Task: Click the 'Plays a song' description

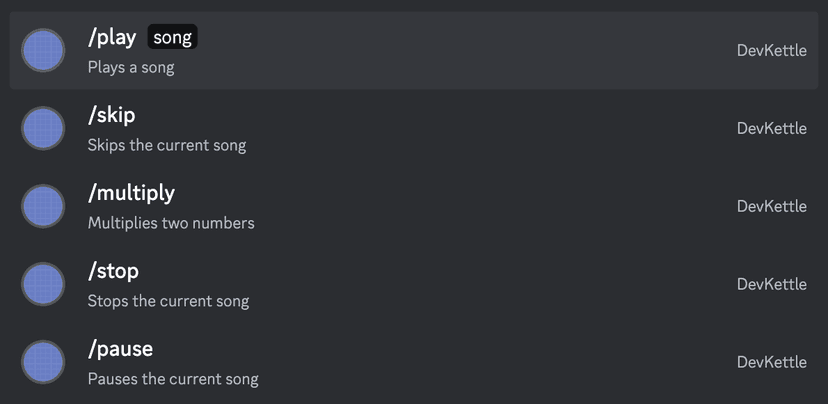Action: 131,68
